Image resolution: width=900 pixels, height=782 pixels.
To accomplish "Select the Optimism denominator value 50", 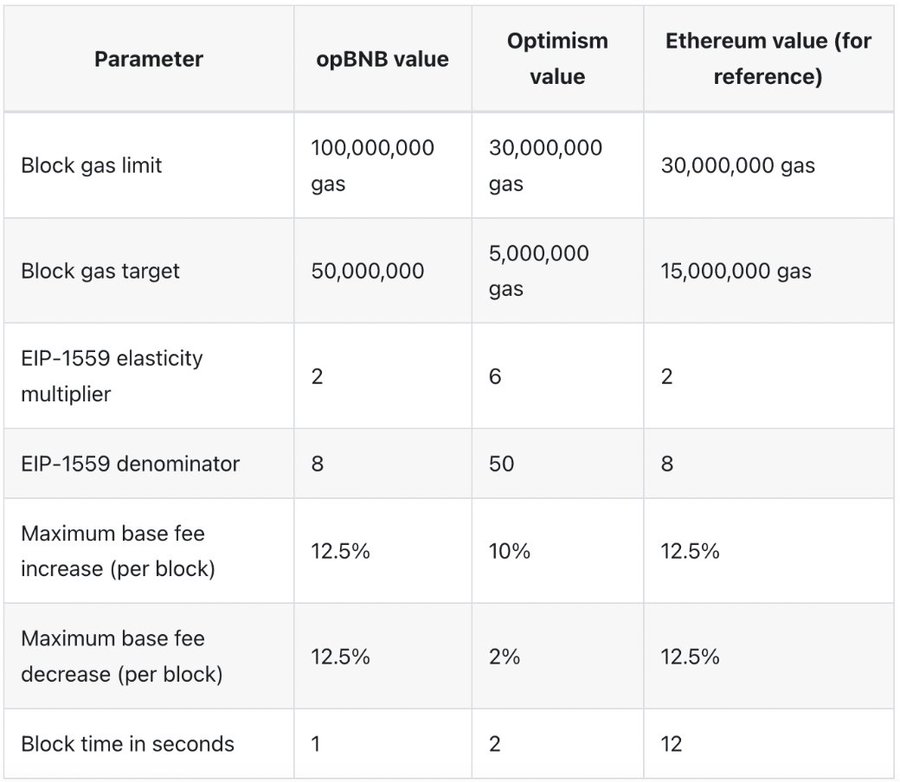I will (x=501, y=464).
